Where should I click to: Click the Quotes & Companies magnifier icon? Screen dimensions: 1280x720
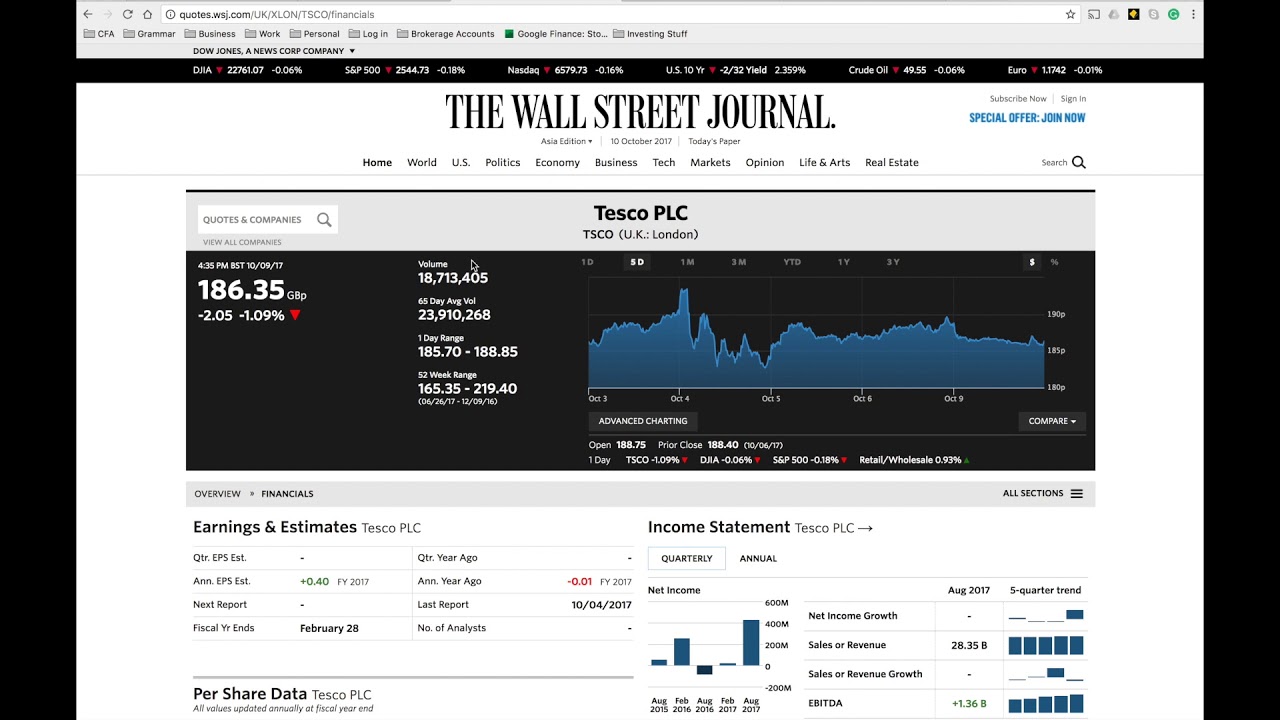tap(324, 220)
